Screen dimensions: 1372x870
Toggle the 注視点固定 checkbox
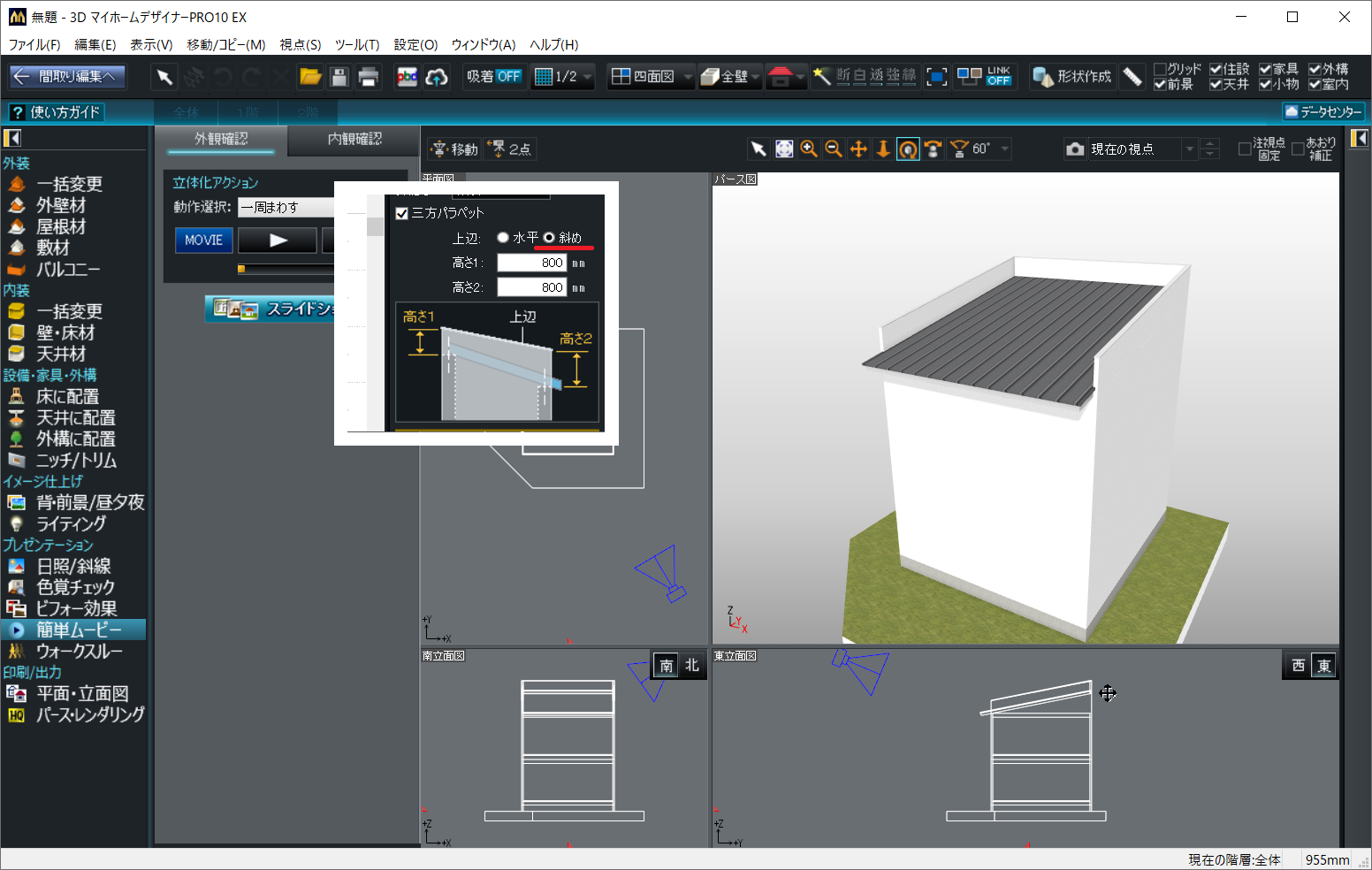[1245, 149]
